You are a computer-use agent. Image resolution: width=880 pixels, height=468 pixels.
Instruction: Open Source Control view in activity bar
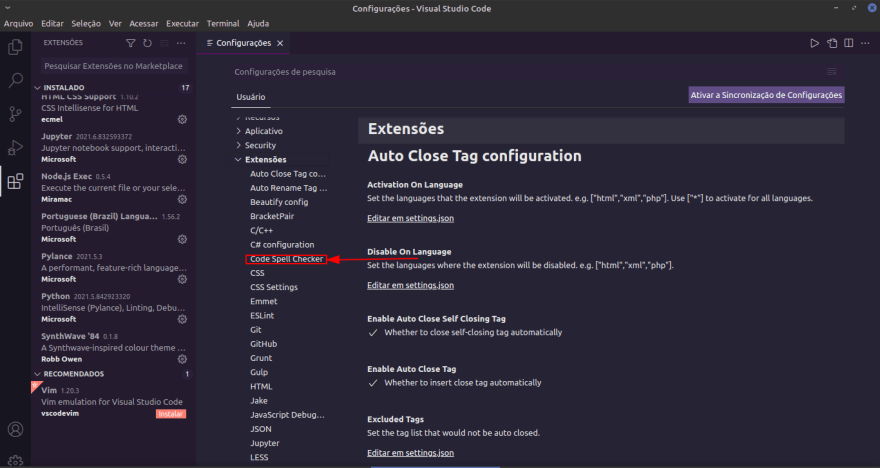[15, 114]
